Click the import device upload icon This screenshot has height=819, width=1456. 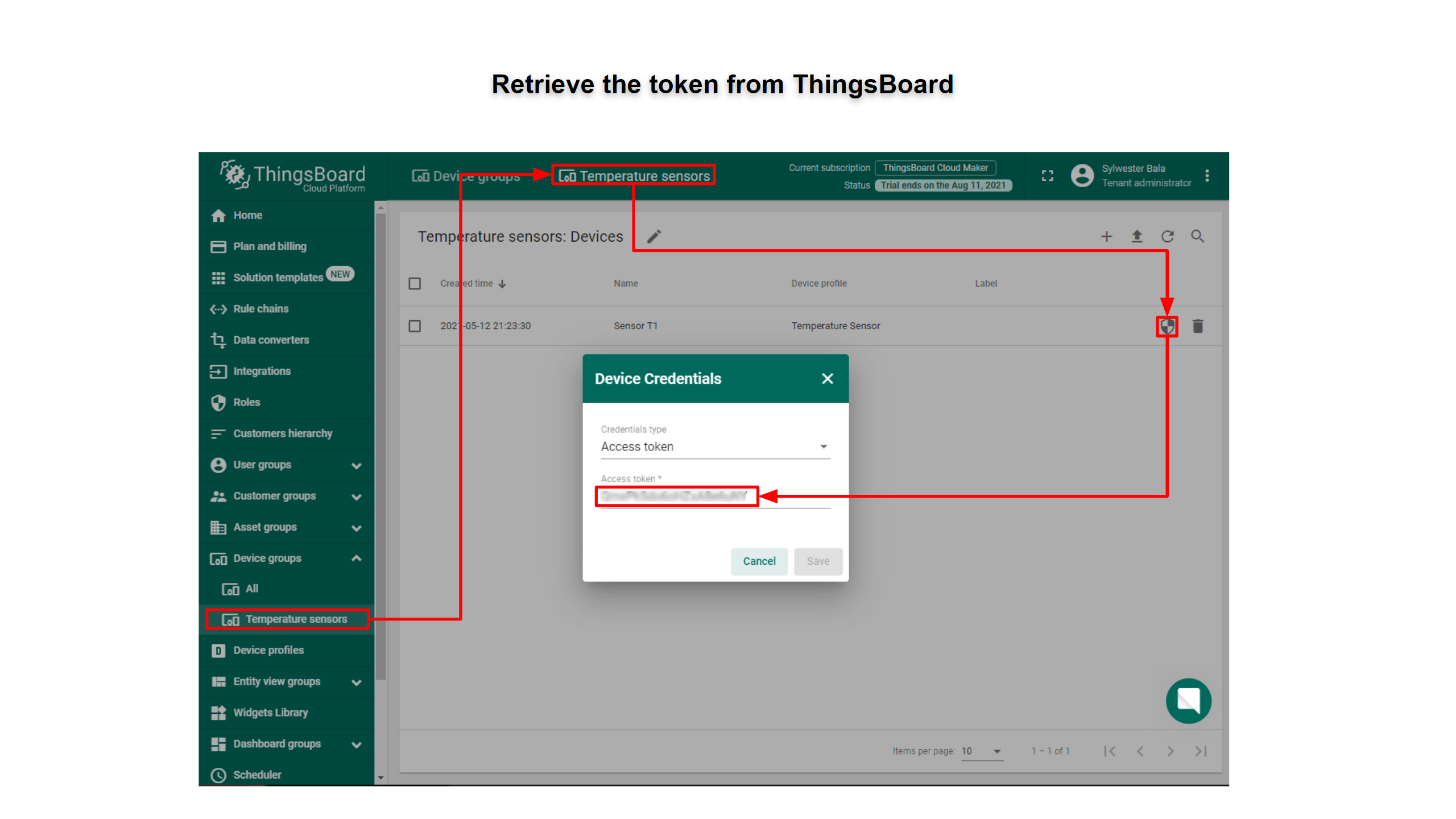(1136, 237)
